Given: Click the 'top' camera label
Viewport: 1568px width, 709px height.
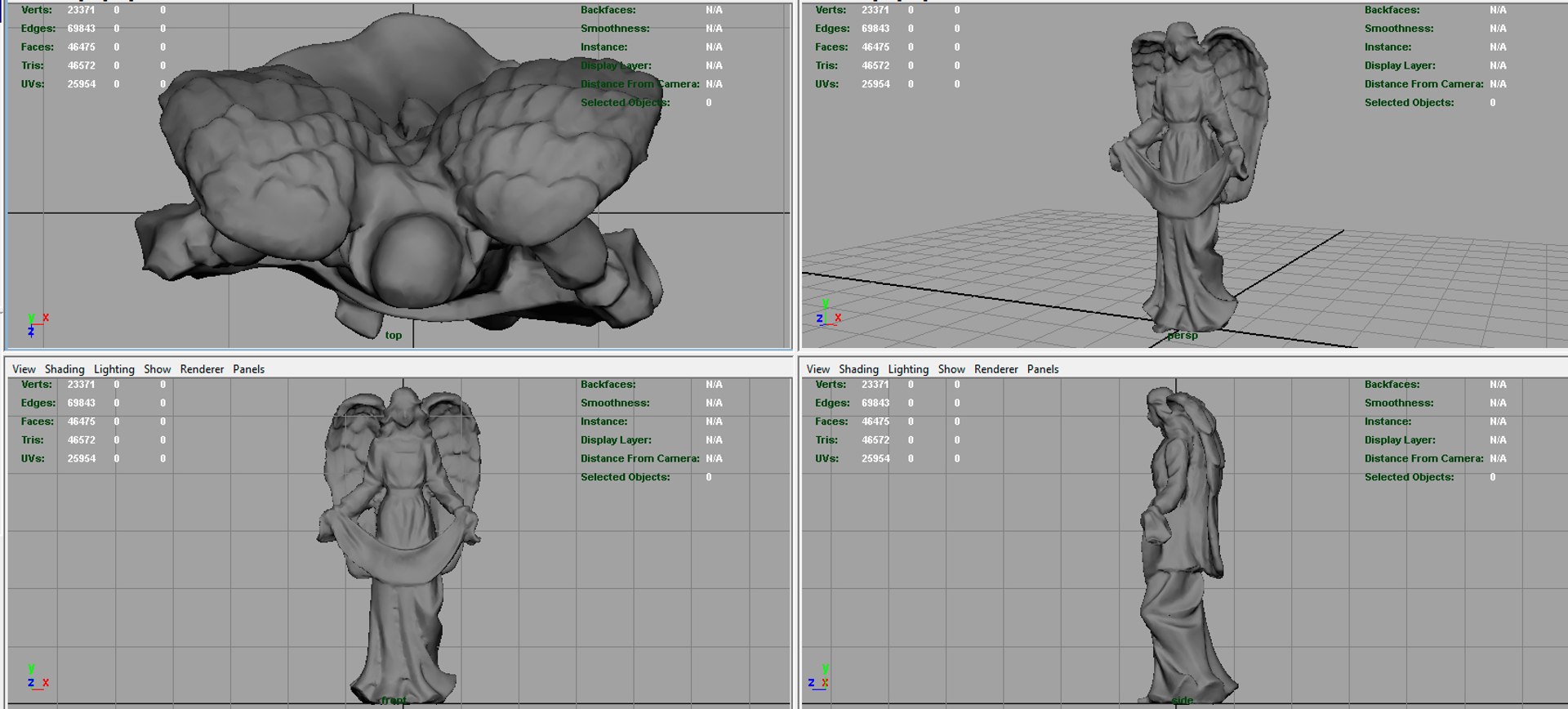Looking at the screenshot, I should tap(394, 335).
